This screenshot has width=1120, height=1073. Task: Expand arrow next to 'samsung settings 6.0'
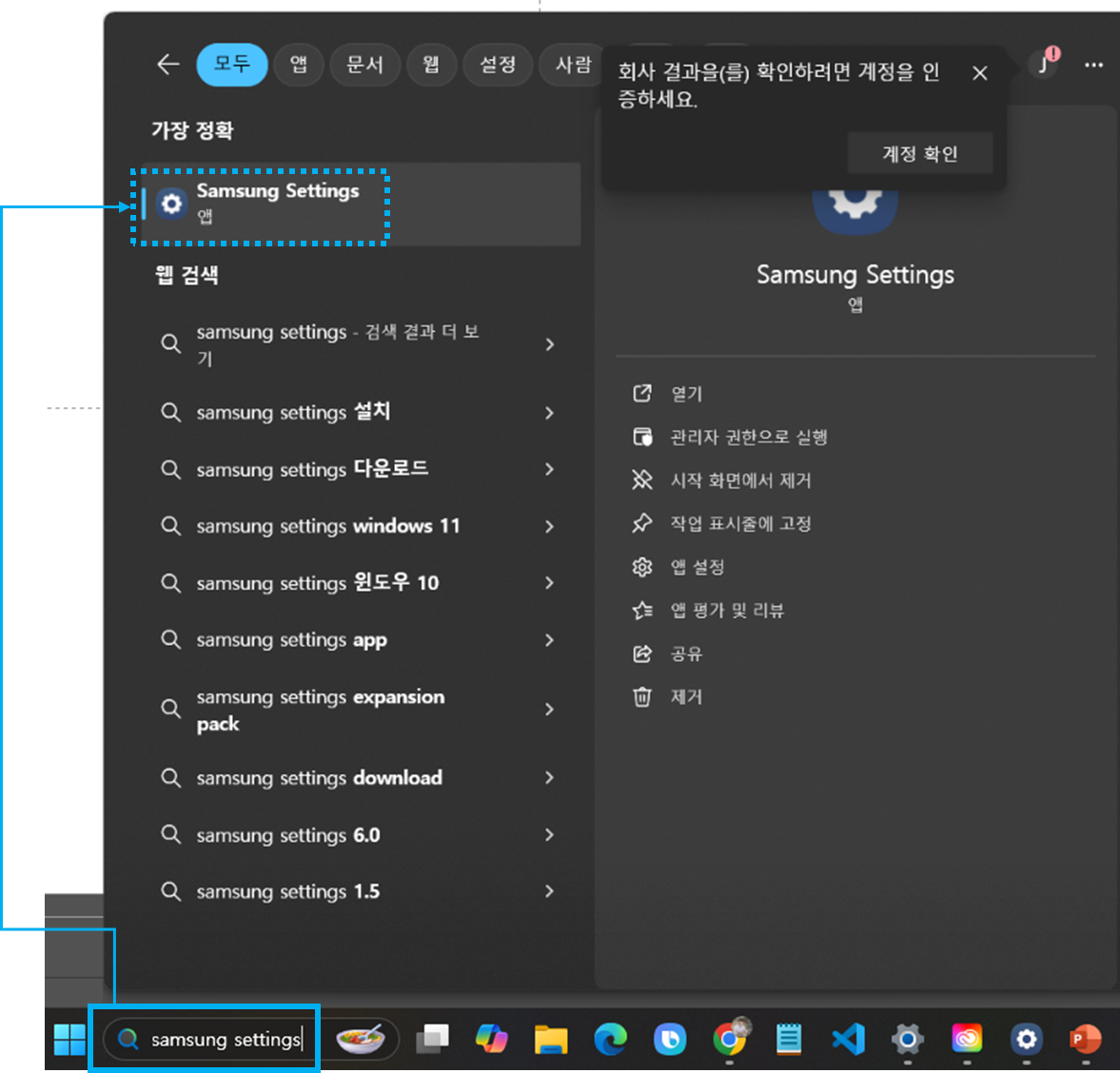tap(549, 834)
